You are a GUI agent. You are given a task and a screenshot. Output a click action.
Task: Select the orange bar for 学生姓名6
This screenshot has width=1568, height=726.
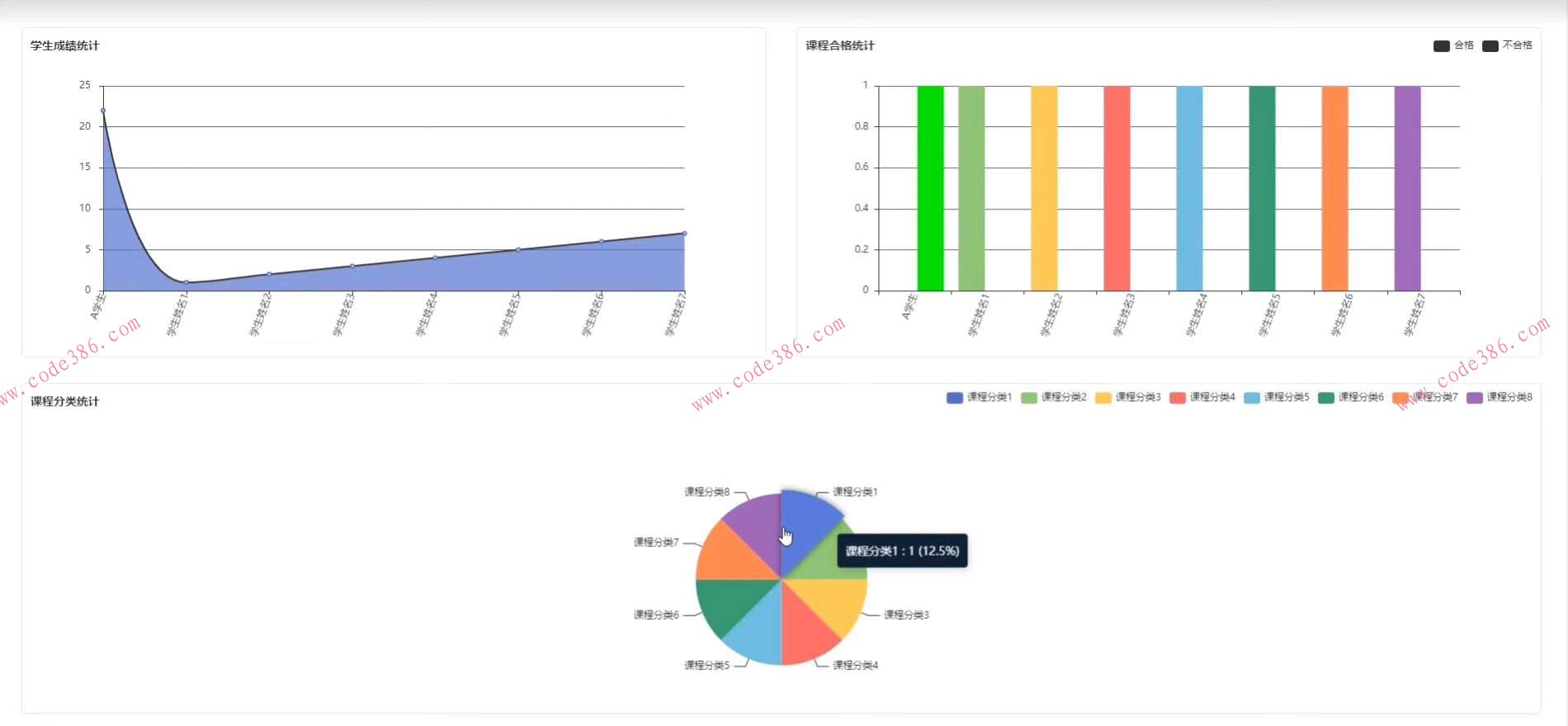1334,188
